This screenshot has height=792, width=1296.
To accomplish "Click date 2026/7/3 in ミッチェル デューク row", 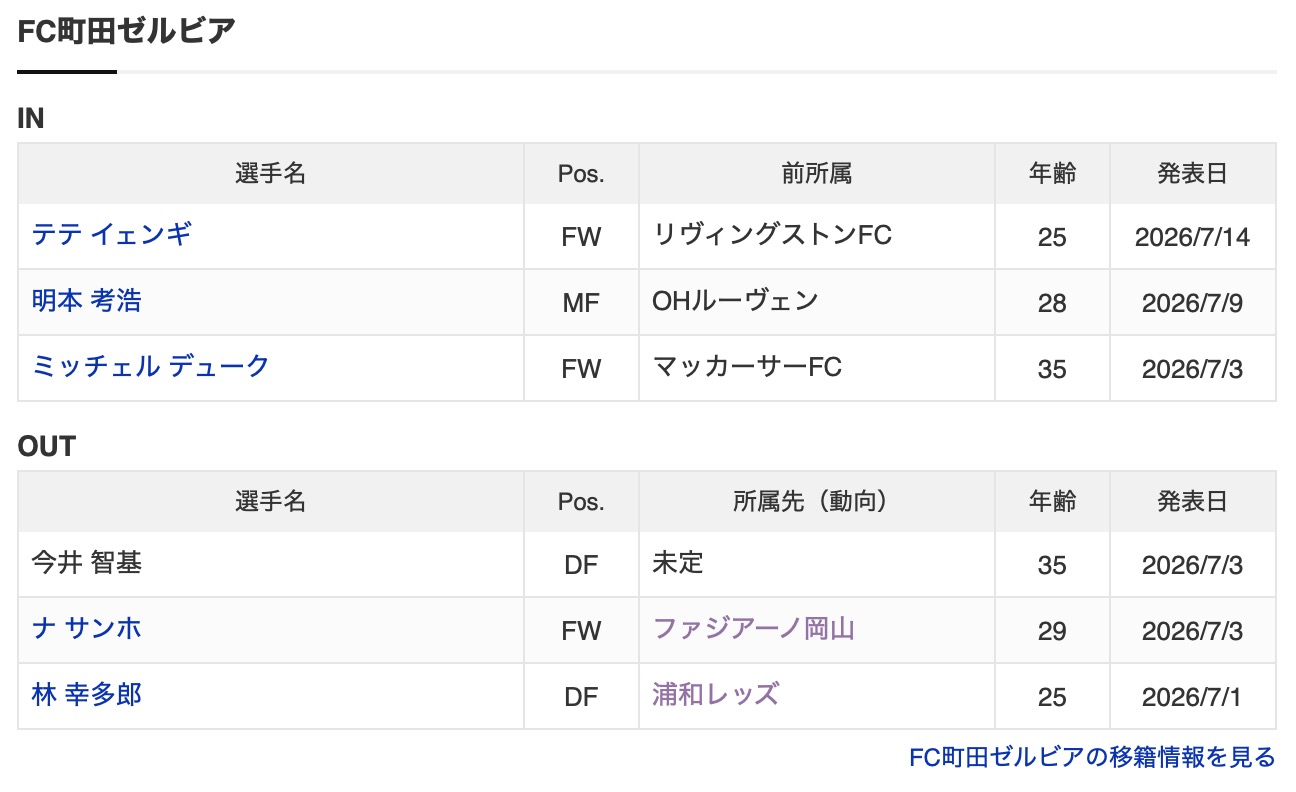I will point(1193,370).
